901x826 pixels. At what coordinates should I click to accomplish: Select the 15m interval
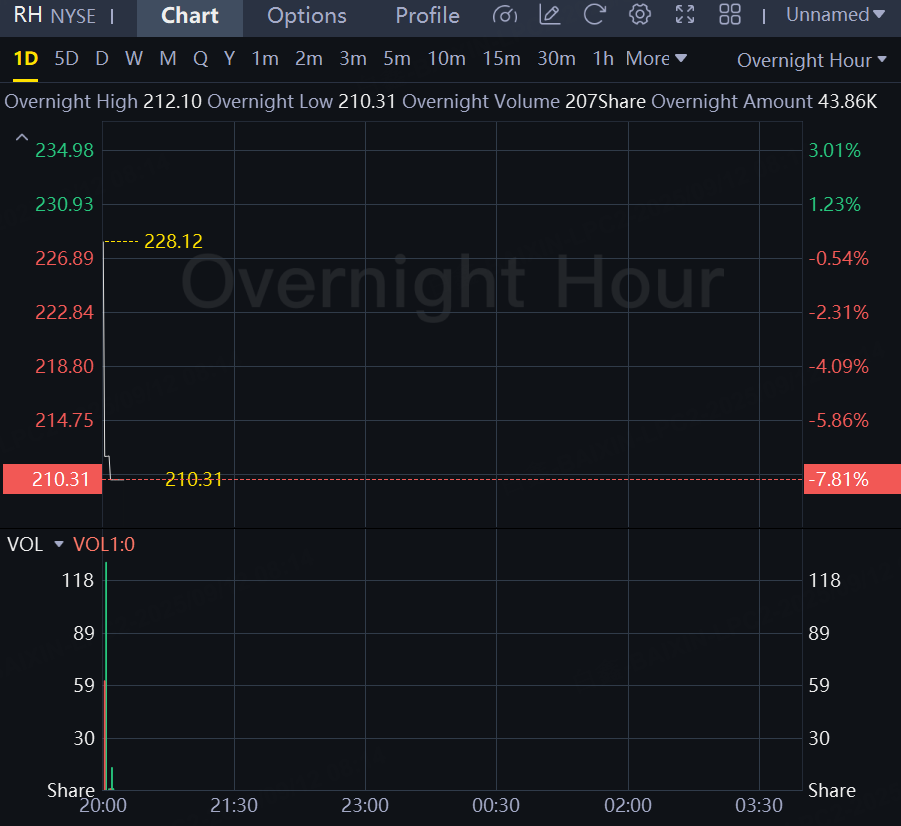pyautogui.click(x=502, y=59)
